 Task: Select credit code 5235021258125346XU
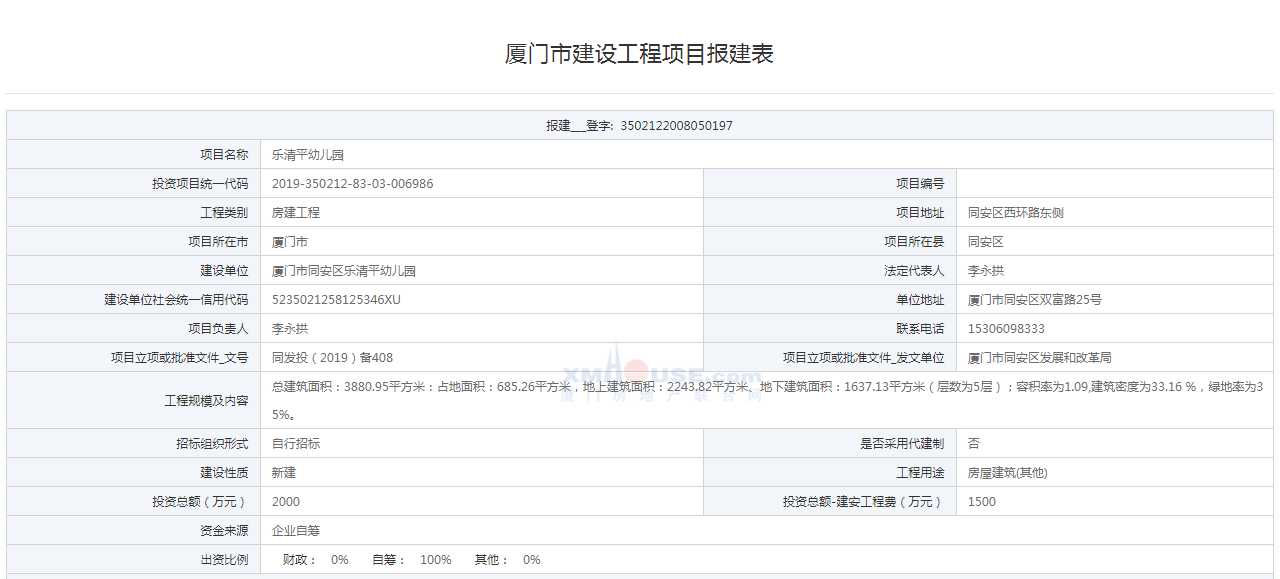click(336, 300)
